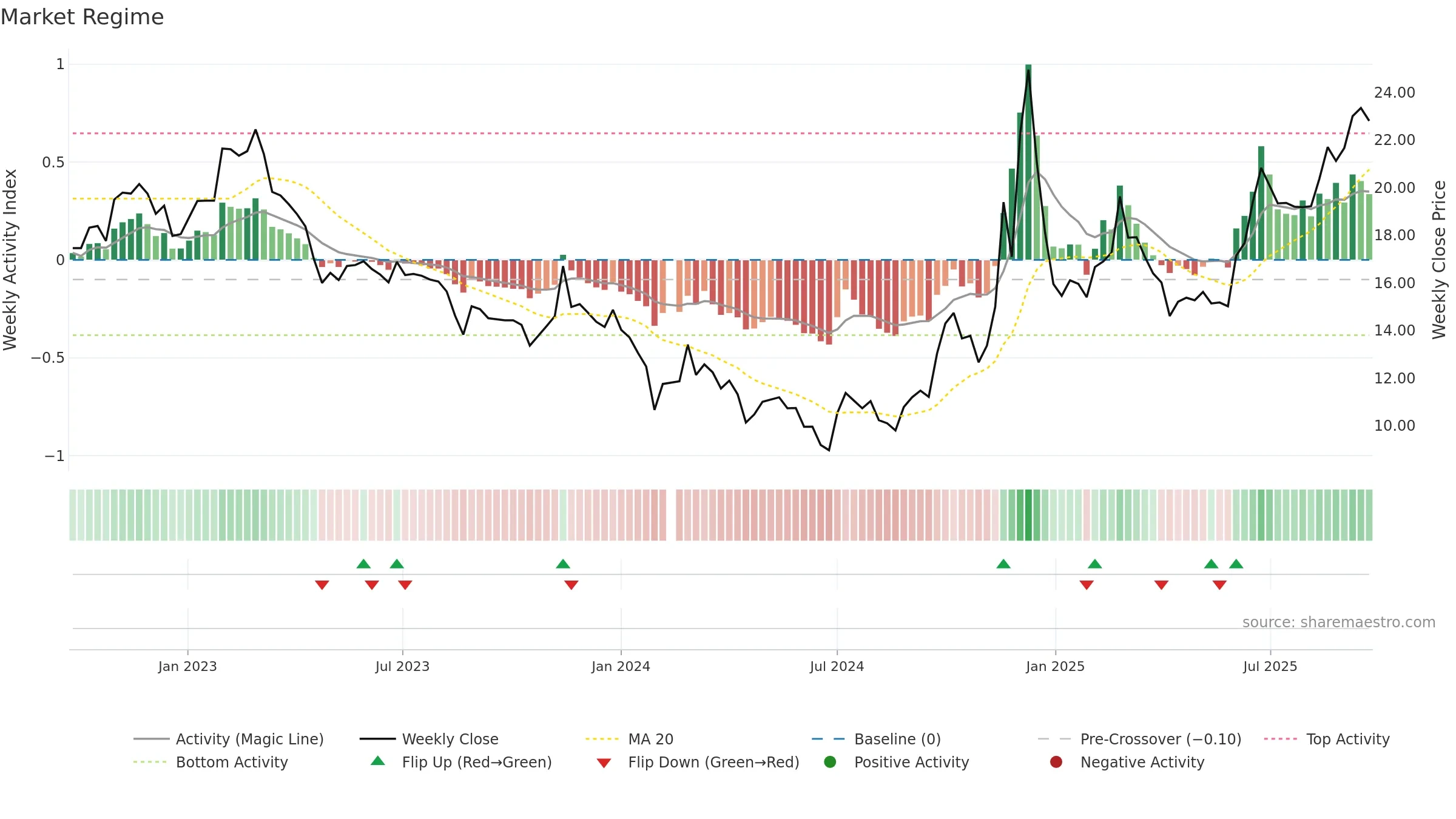1456x819 pixels.
Task: Click the Jul 2024 x-axis label
Action: [x=837, y=666]
